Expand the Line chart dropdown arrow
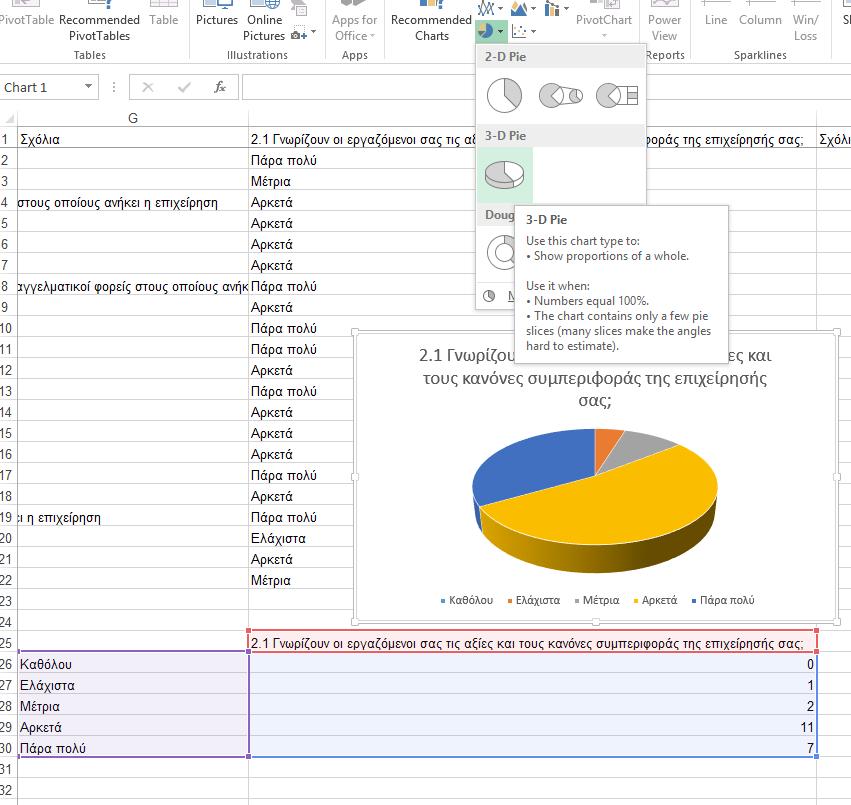Screen dimensions: 851x805 (x=500, y=8)
